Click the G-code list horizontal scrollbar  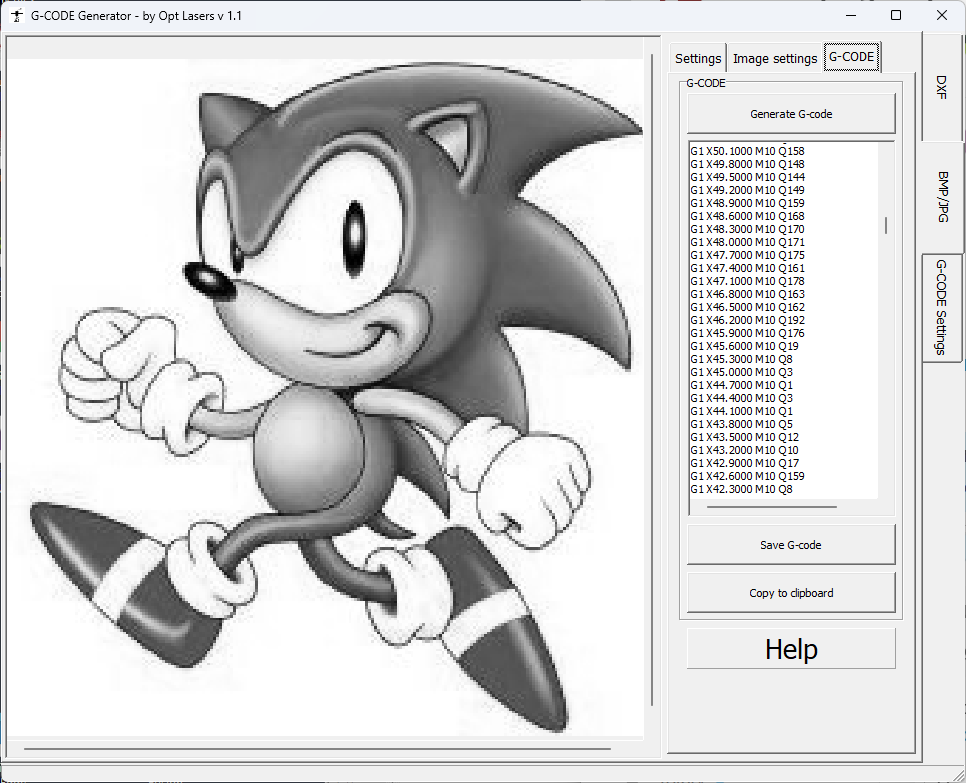click(x=771, y=507)
